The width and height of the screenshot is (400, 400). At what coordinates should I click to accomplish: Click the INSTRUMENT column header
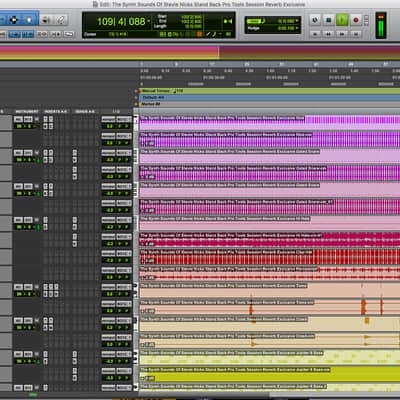pos(27,111)
